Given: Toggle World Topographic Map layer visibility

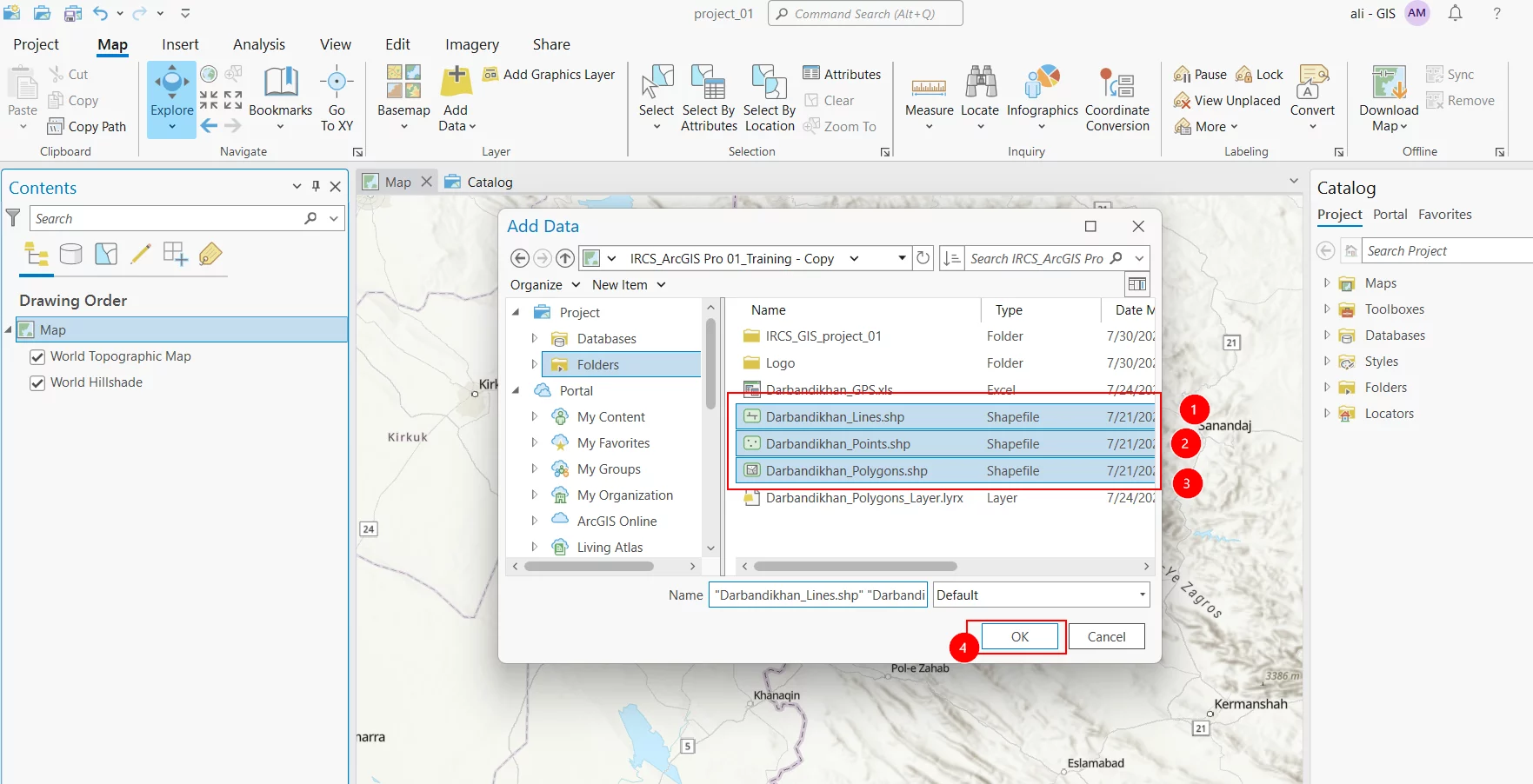Looking at the screenshot, I should [x=37, y=356].
